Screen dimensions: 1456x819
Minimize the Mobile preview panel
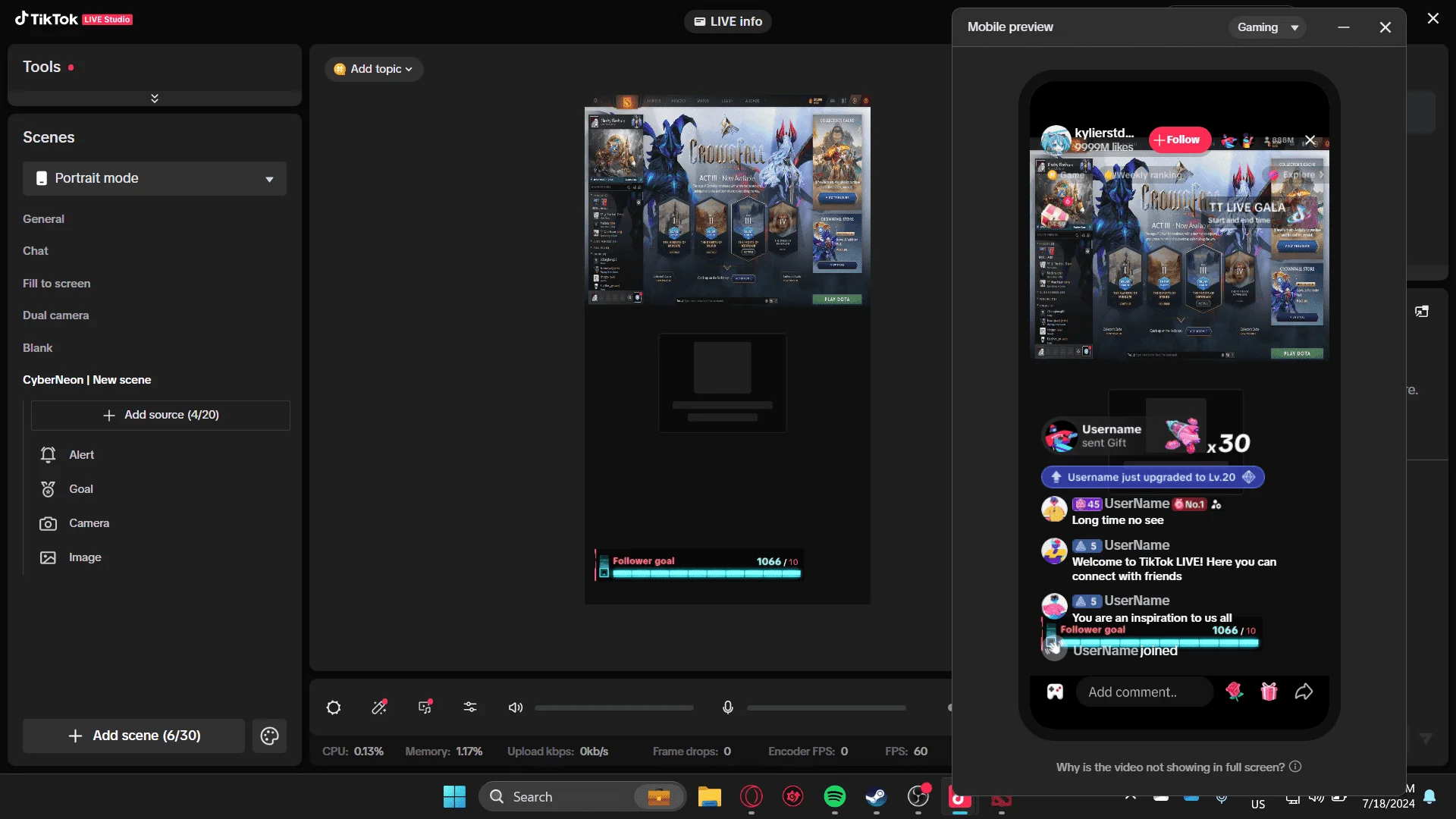pyautogui.click(x=1344, y=27)
